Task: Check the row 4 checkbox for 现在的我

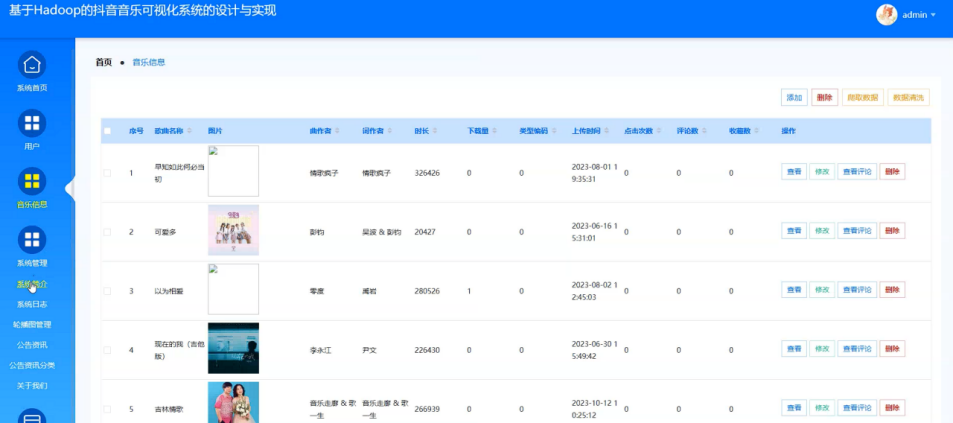Action: coord(108,350)
